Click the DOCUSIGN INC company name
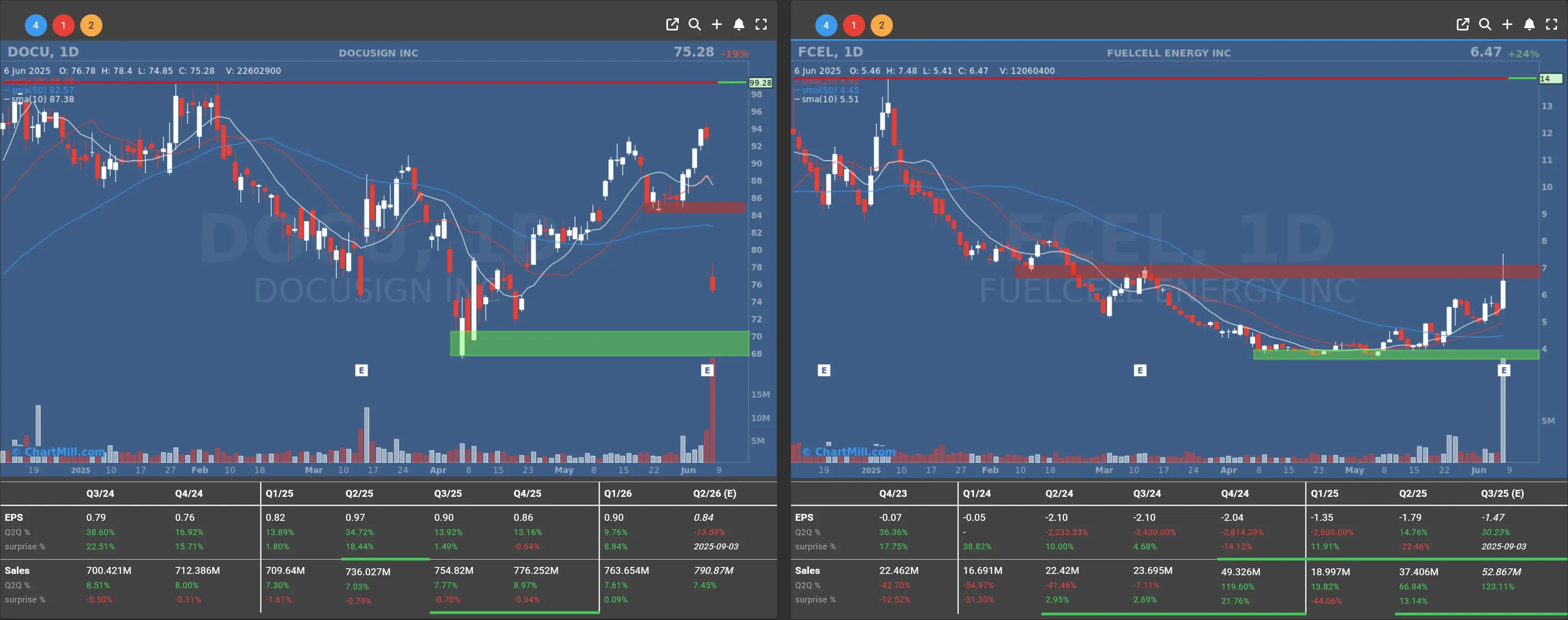 (379, 53)
